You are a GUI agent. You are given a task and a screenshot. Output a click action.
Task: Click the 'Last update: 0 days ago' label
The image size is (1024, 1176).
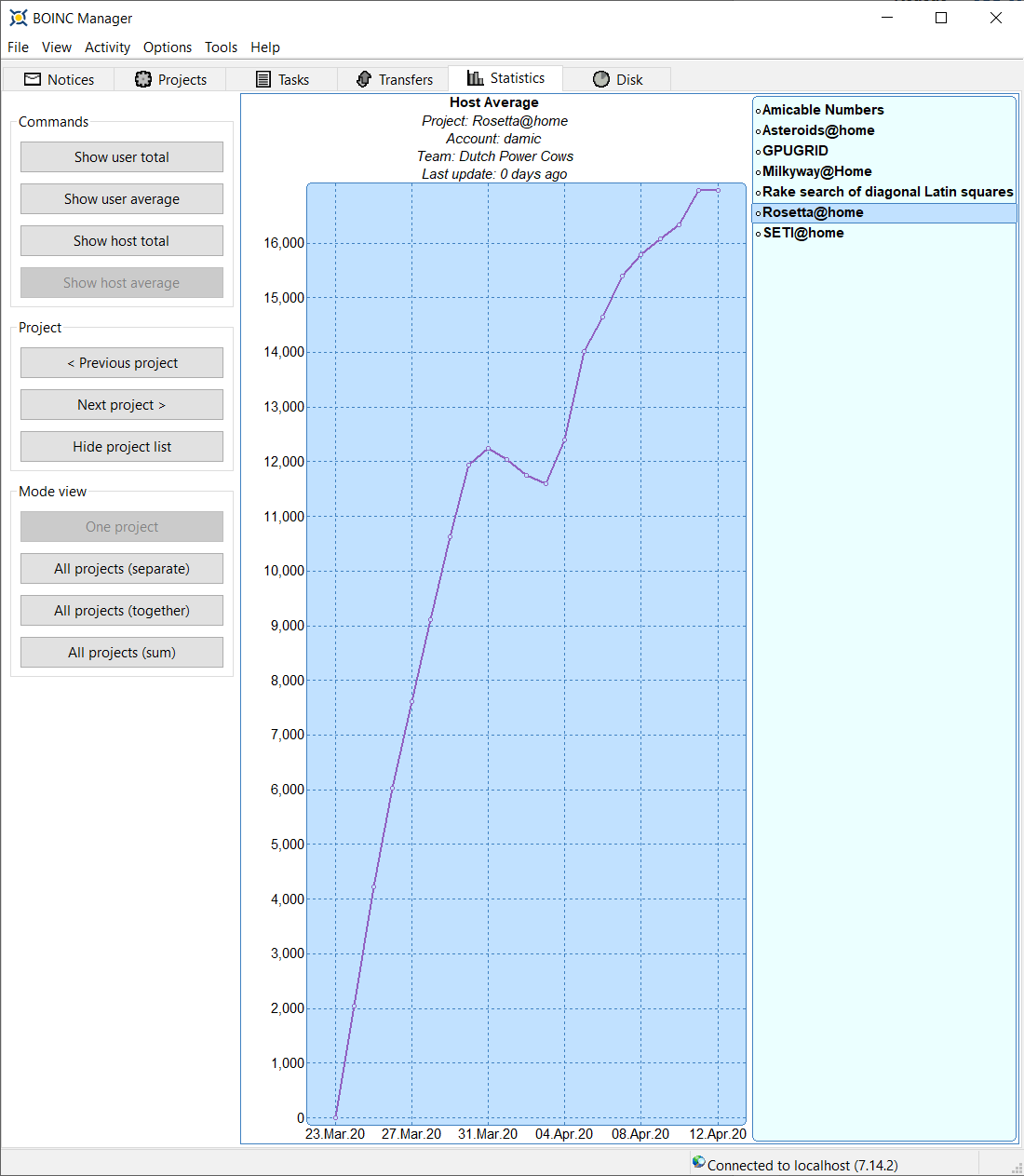pos(494,174)
